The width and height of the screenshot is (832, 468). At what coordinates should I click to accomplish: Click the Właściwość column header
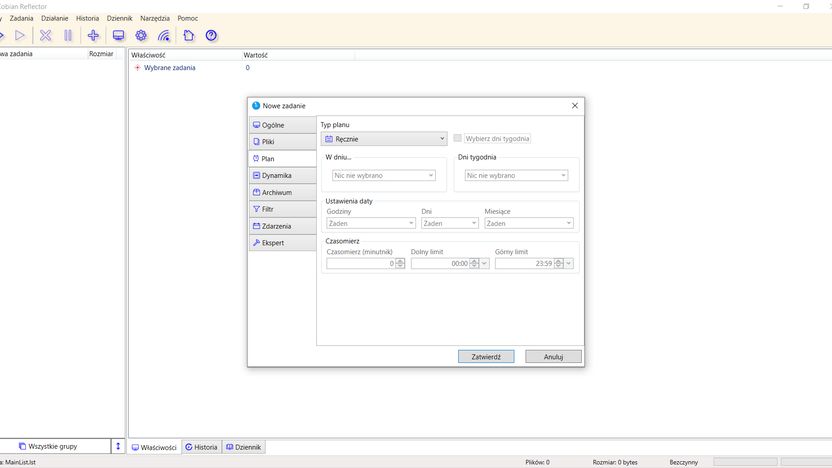click(x=149, y=55)
